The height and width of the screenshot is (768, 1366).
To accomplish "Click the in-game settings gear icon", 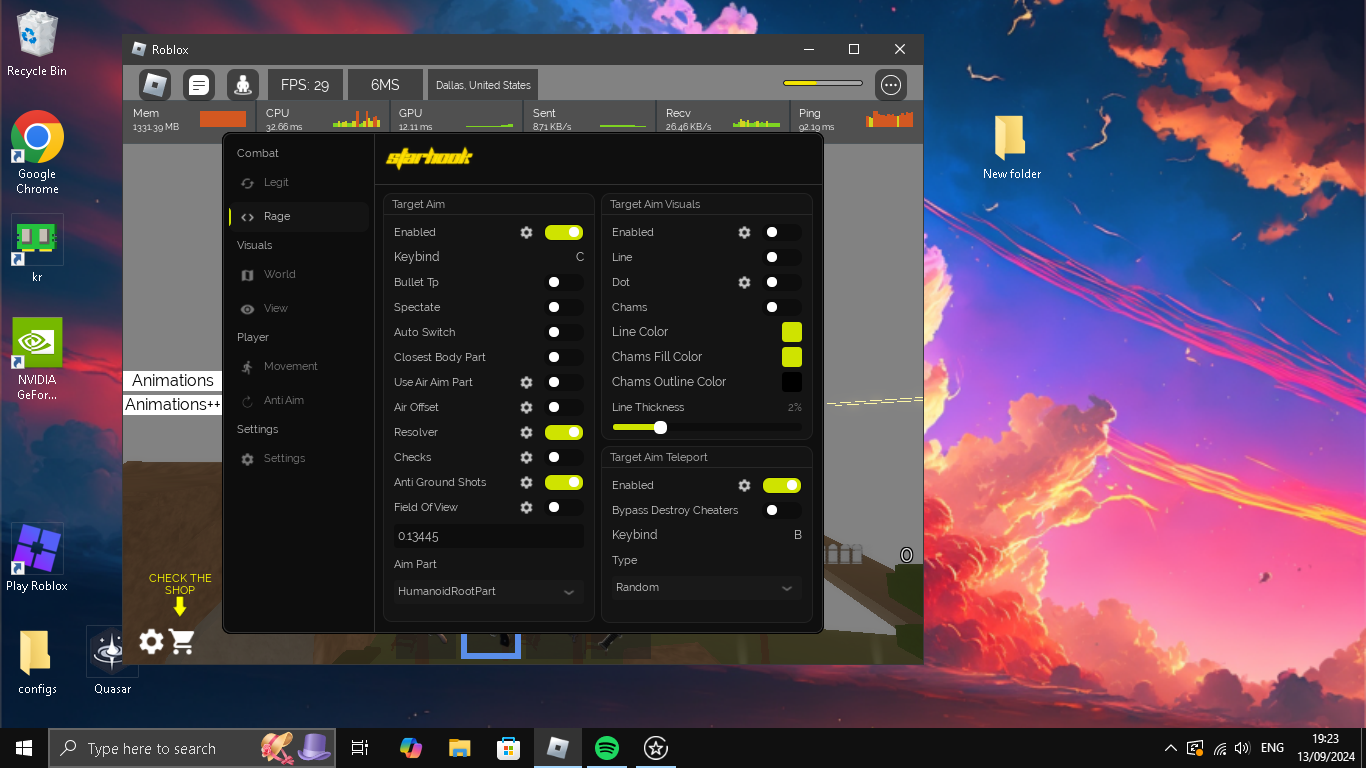I will pyautogui.click(x=151, y=641).
